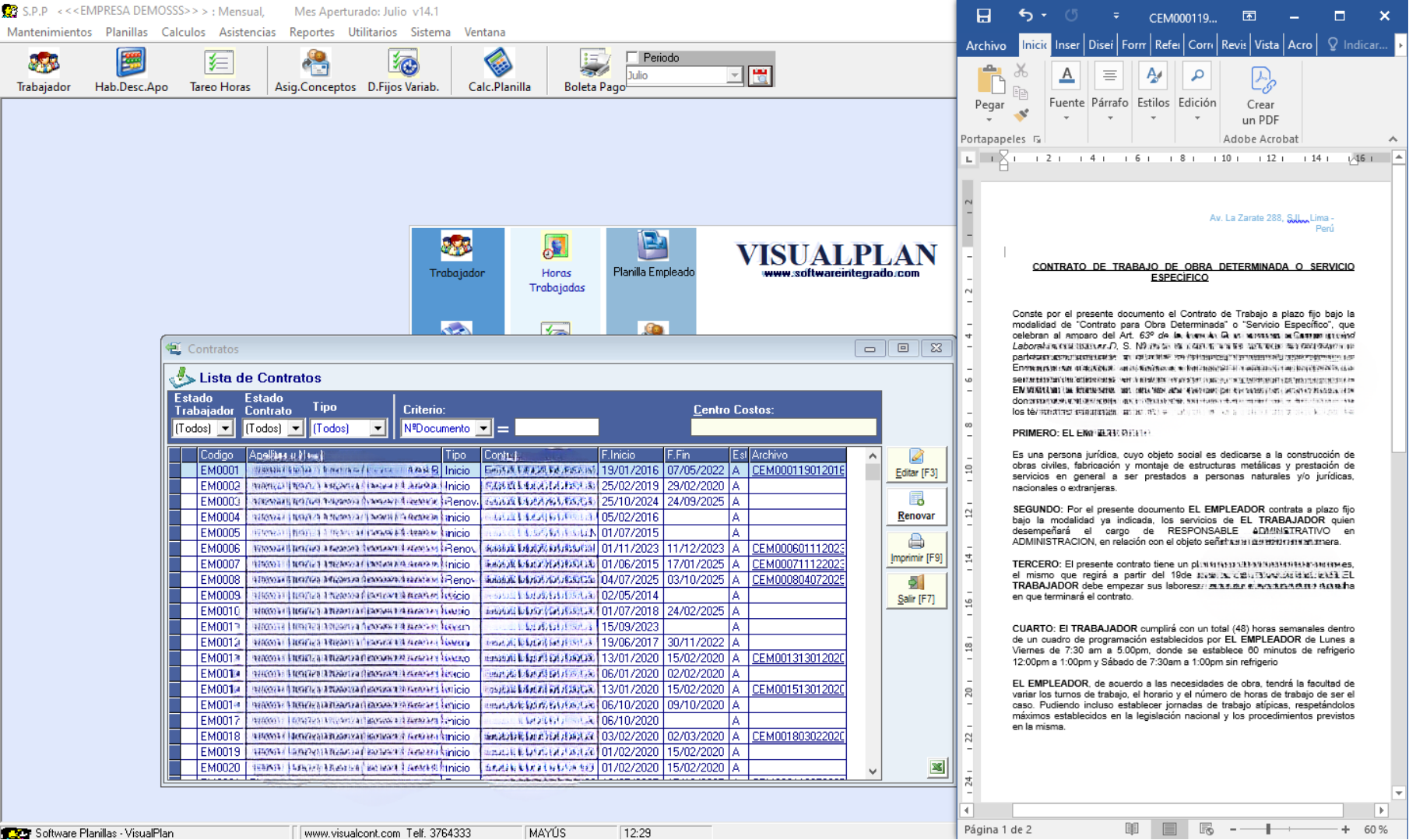
Task: Expand Estado Trabajador dropdown
Action: [x=225, y=428]
